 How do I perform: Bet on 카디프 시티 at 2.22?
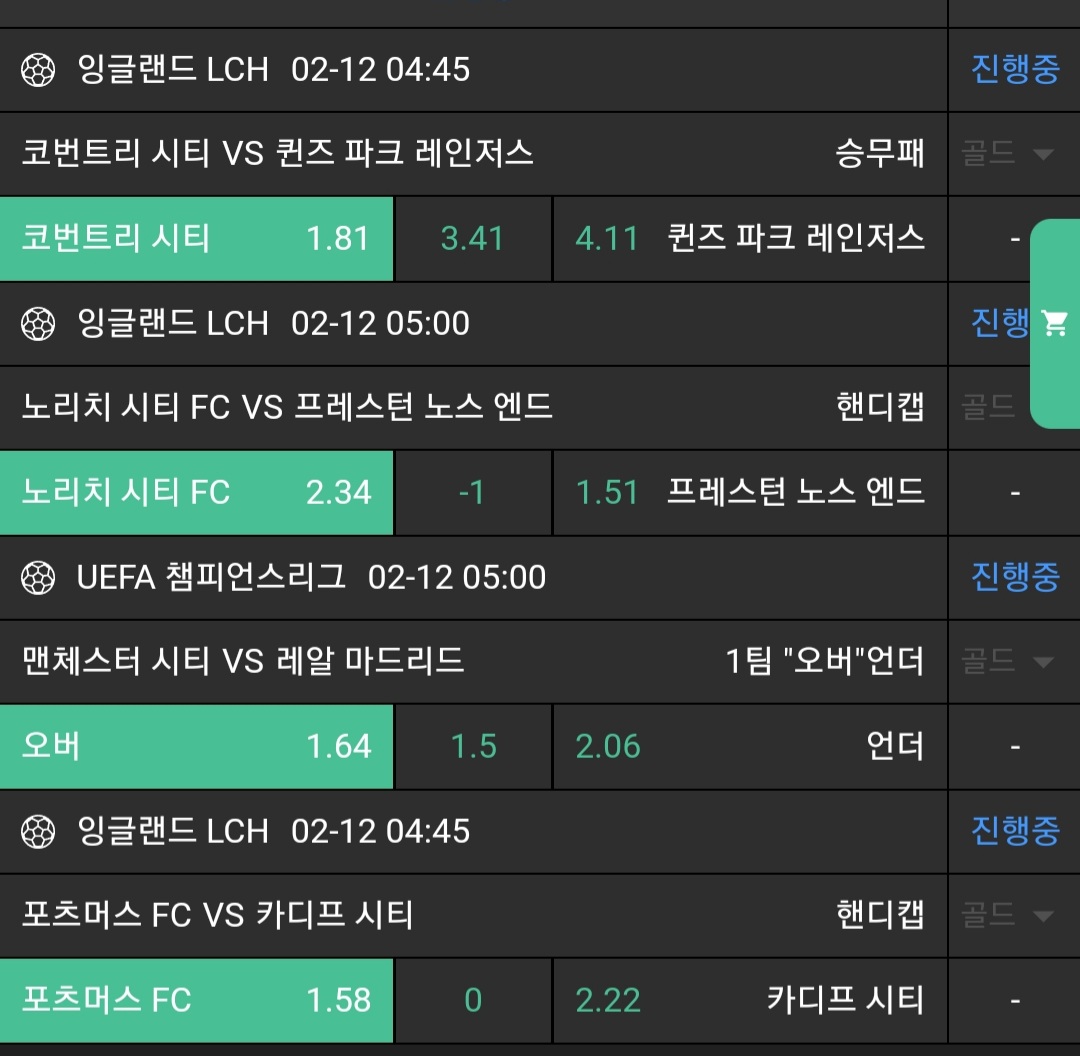click(x=750, y=1001)
